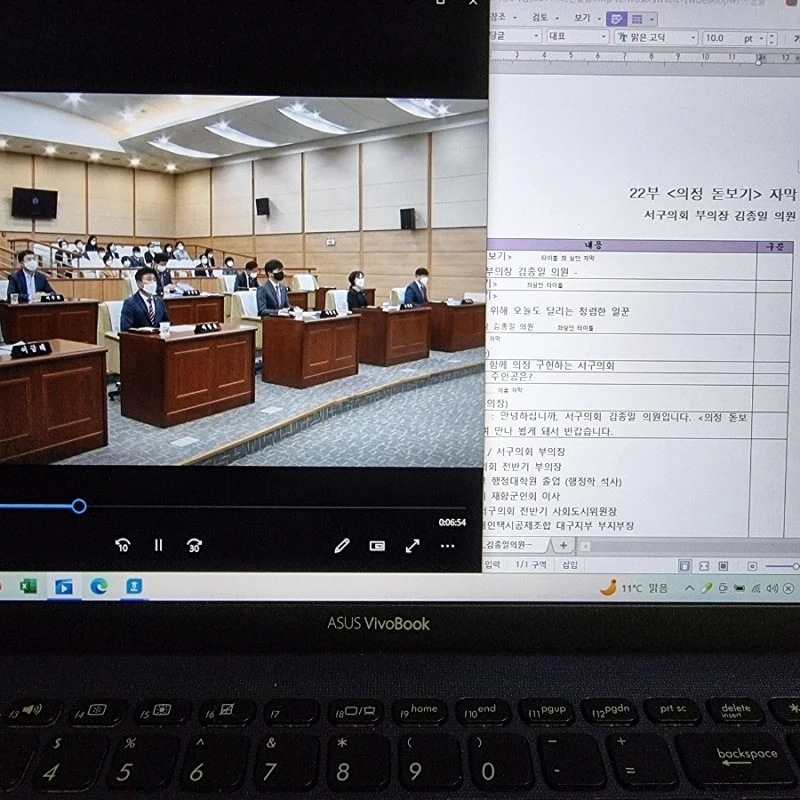Image resolution: width=800 pixels, height=800 pixels.
Task: Click the line 서구의회 부의장 김종일 의원
Action: tap(719, 216)
